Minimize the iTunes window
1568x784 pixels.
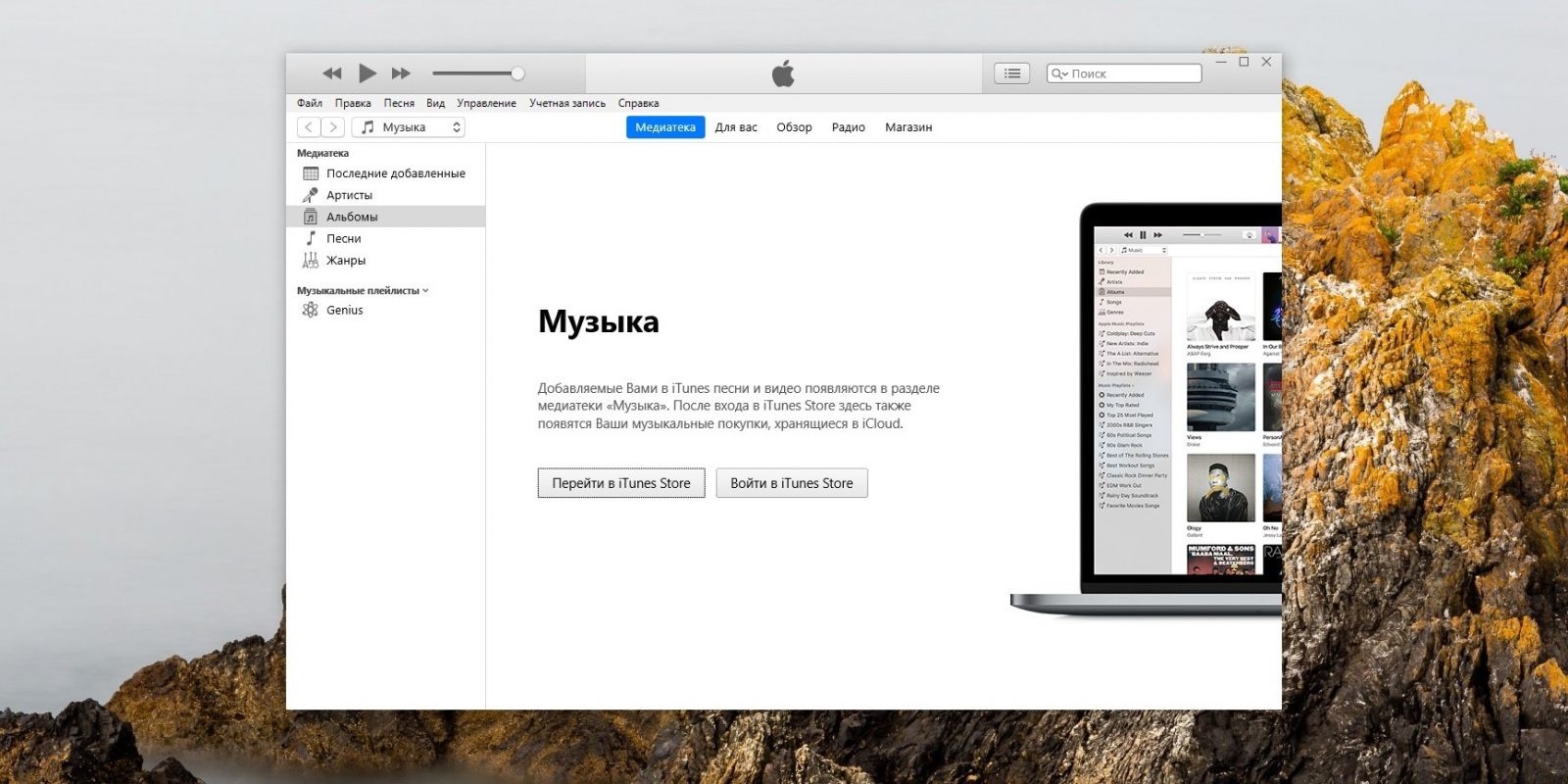click(x=1221, y=62)
